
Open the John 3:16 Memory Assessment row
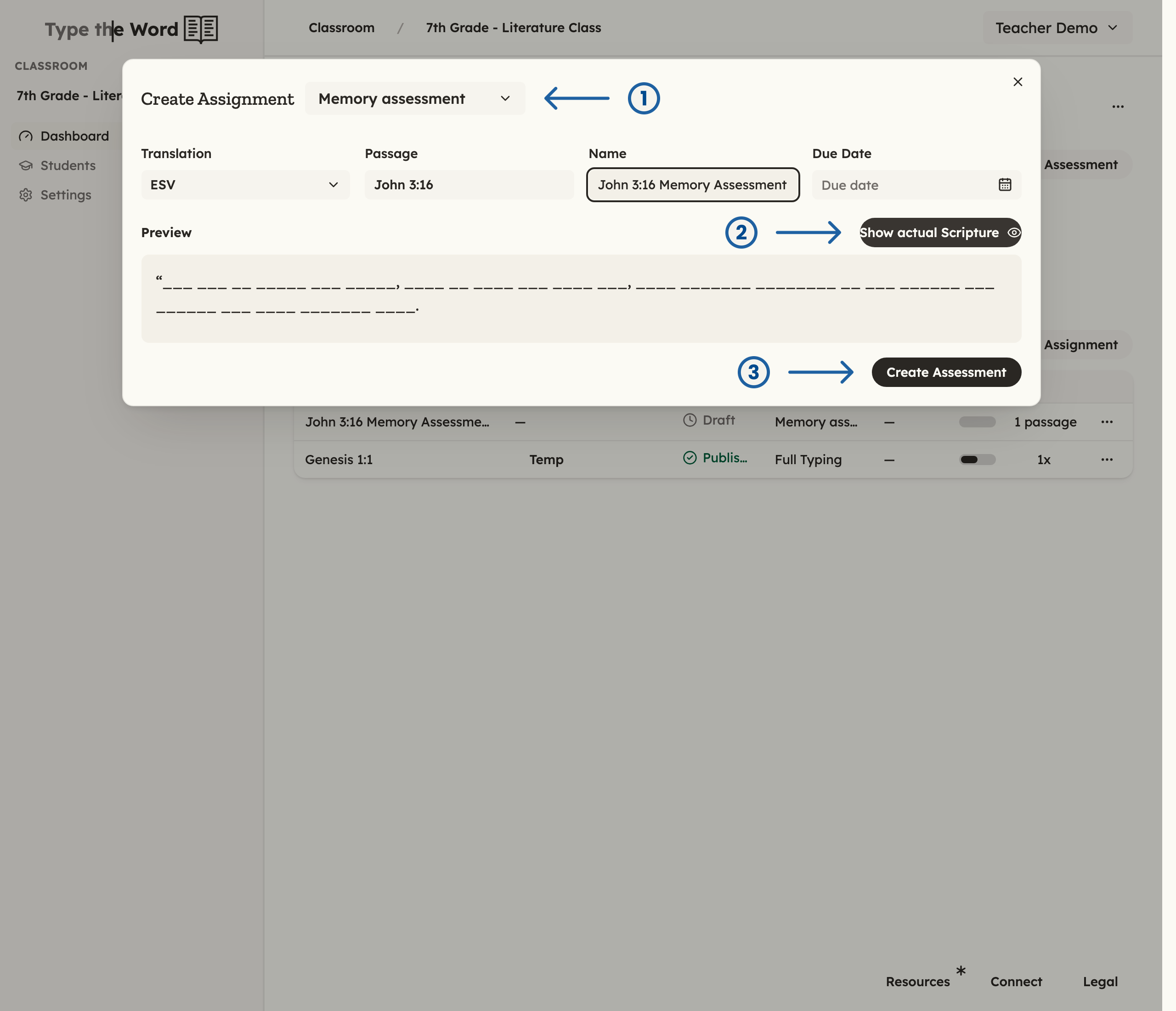pos(713,422)
